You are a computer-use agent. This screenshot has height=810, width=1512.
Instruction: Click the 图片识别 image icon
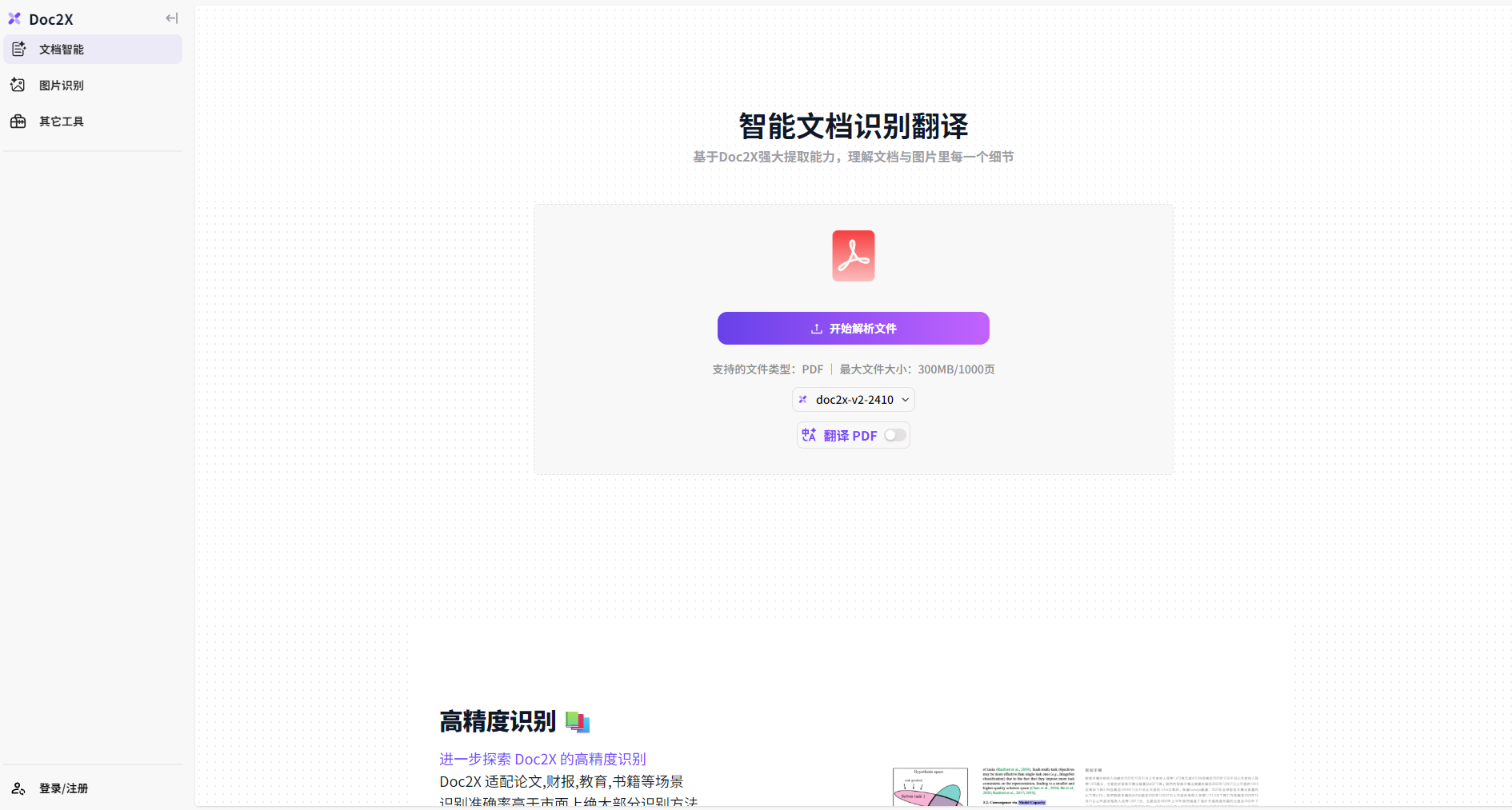click(18, 85)
